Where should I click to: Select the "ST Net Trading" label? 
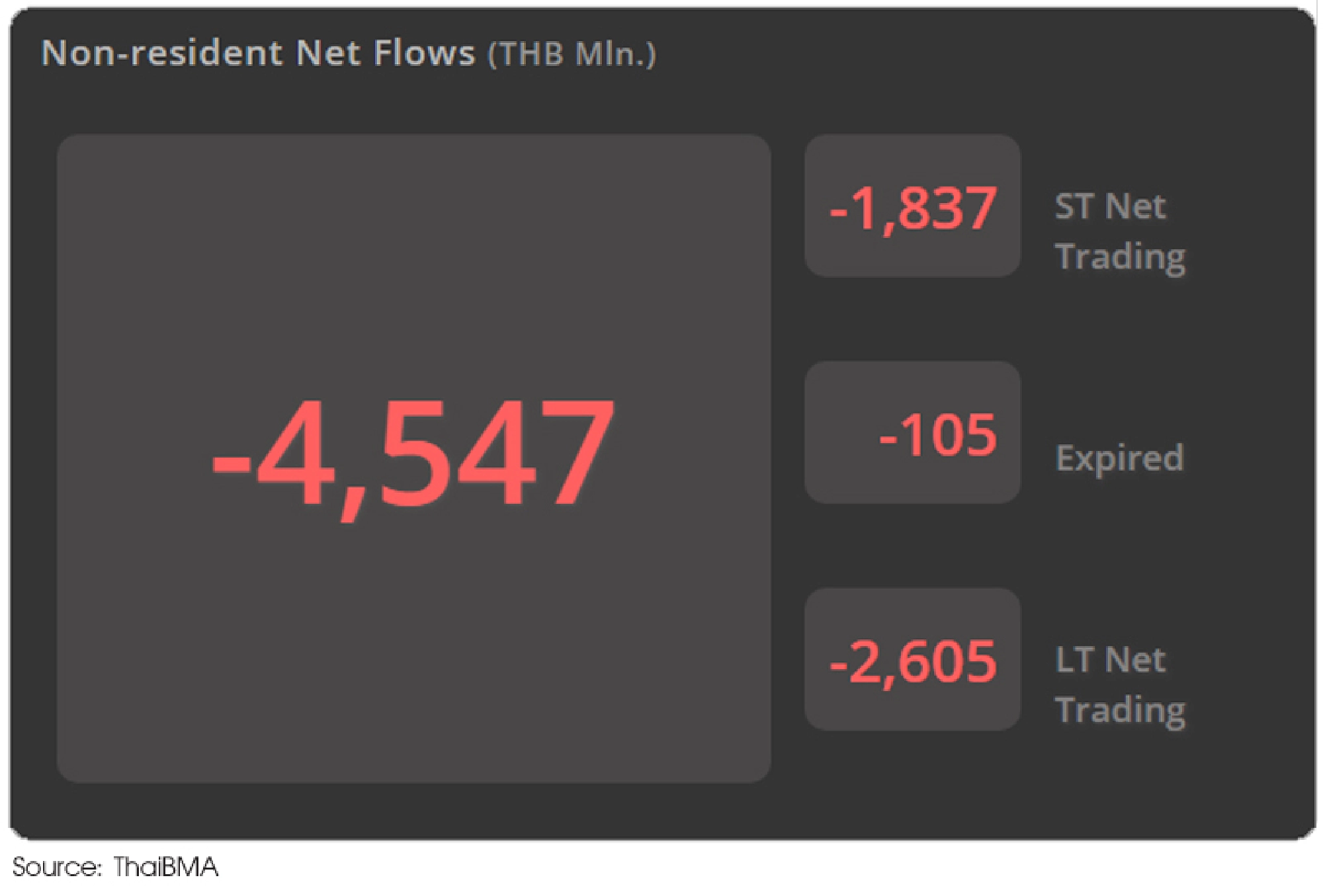(1120, 231)
